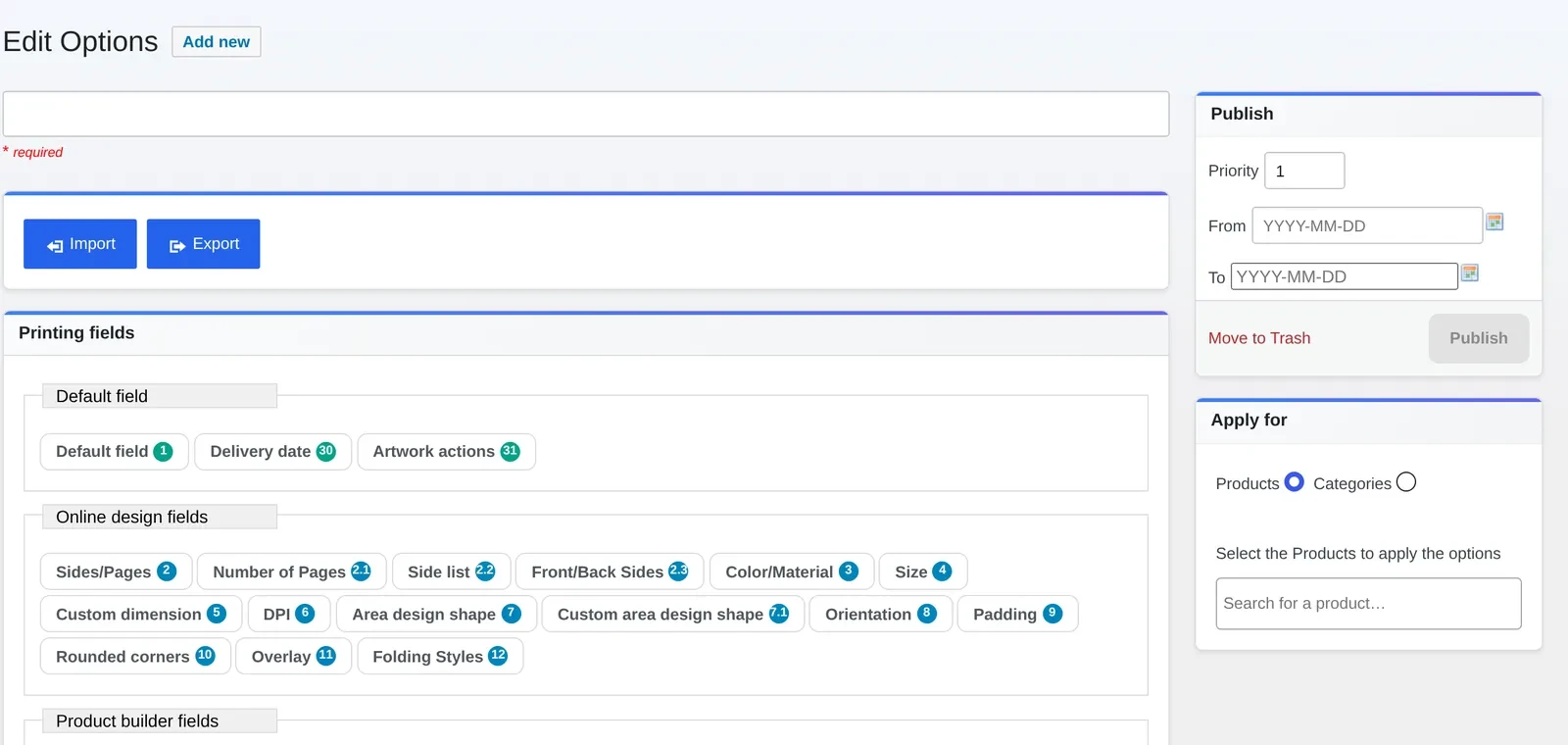The width and height of the screenshot is (1568, 745).
Task: Add the Size field
Action: 923,571
